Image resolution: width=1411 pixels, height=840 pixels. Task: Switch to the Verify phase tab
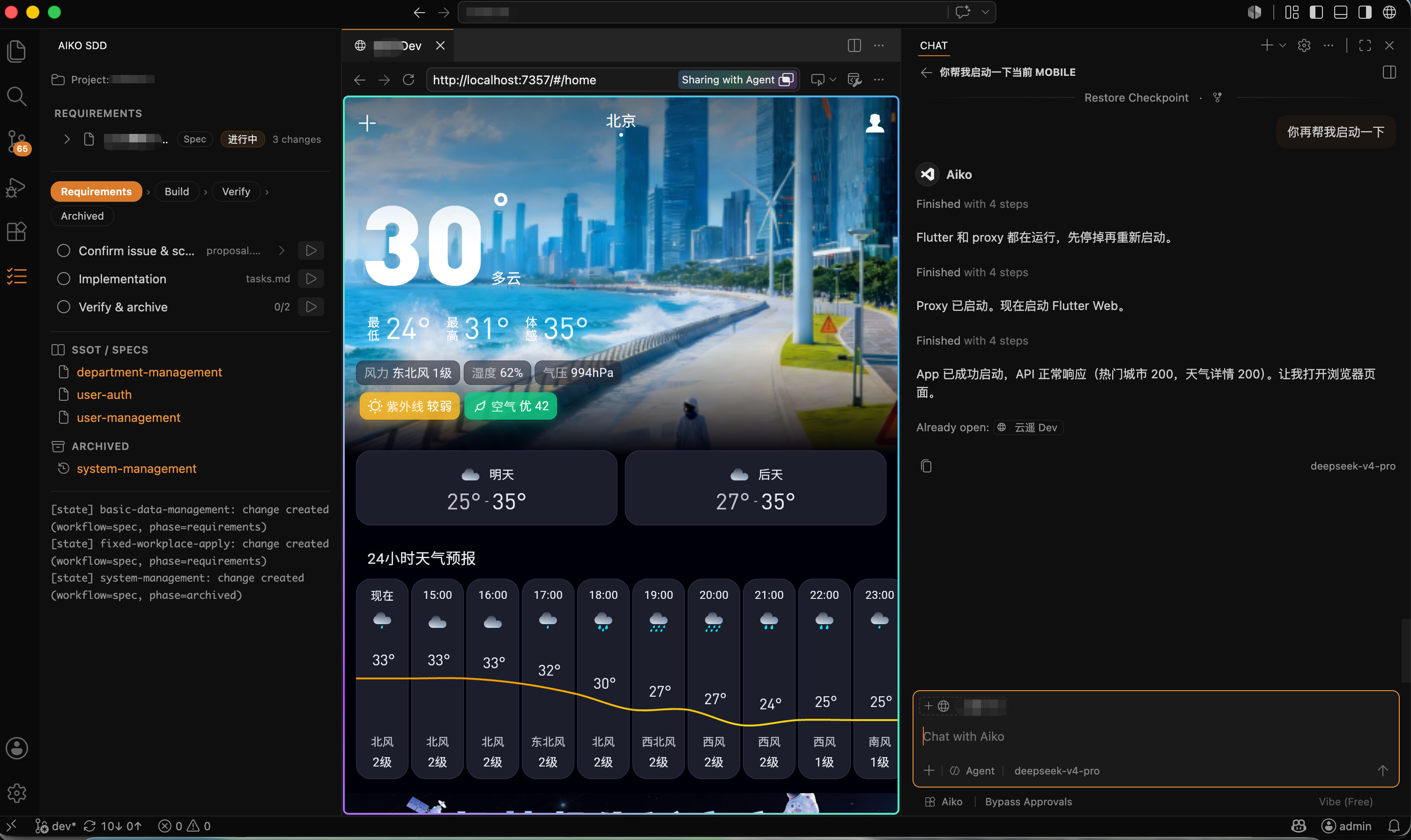click(x=236, y=192)
